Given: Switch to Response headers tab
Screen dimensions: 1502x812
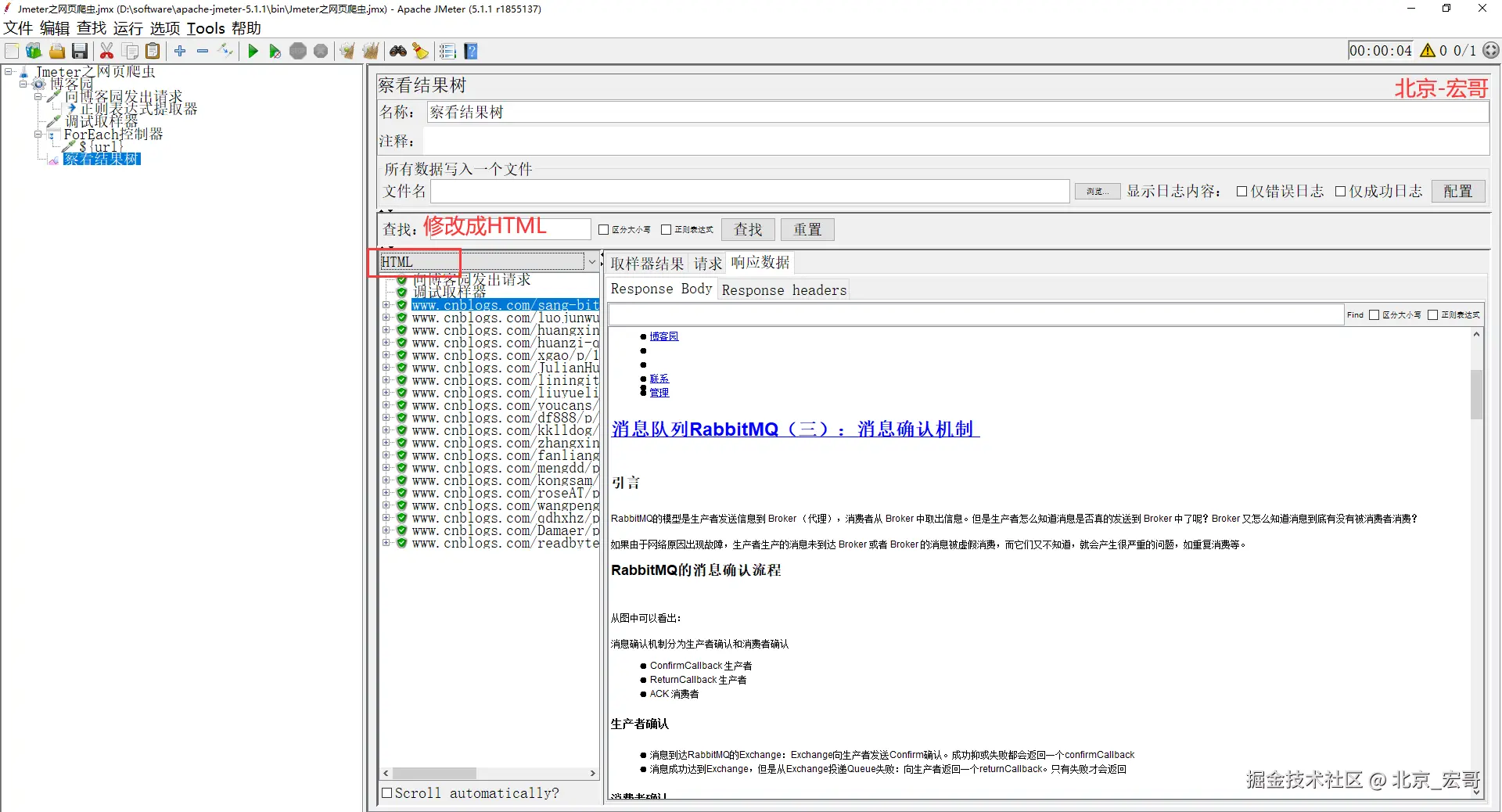Looking at the screenshot, I should pyautogui.click(x=784, y=290).
